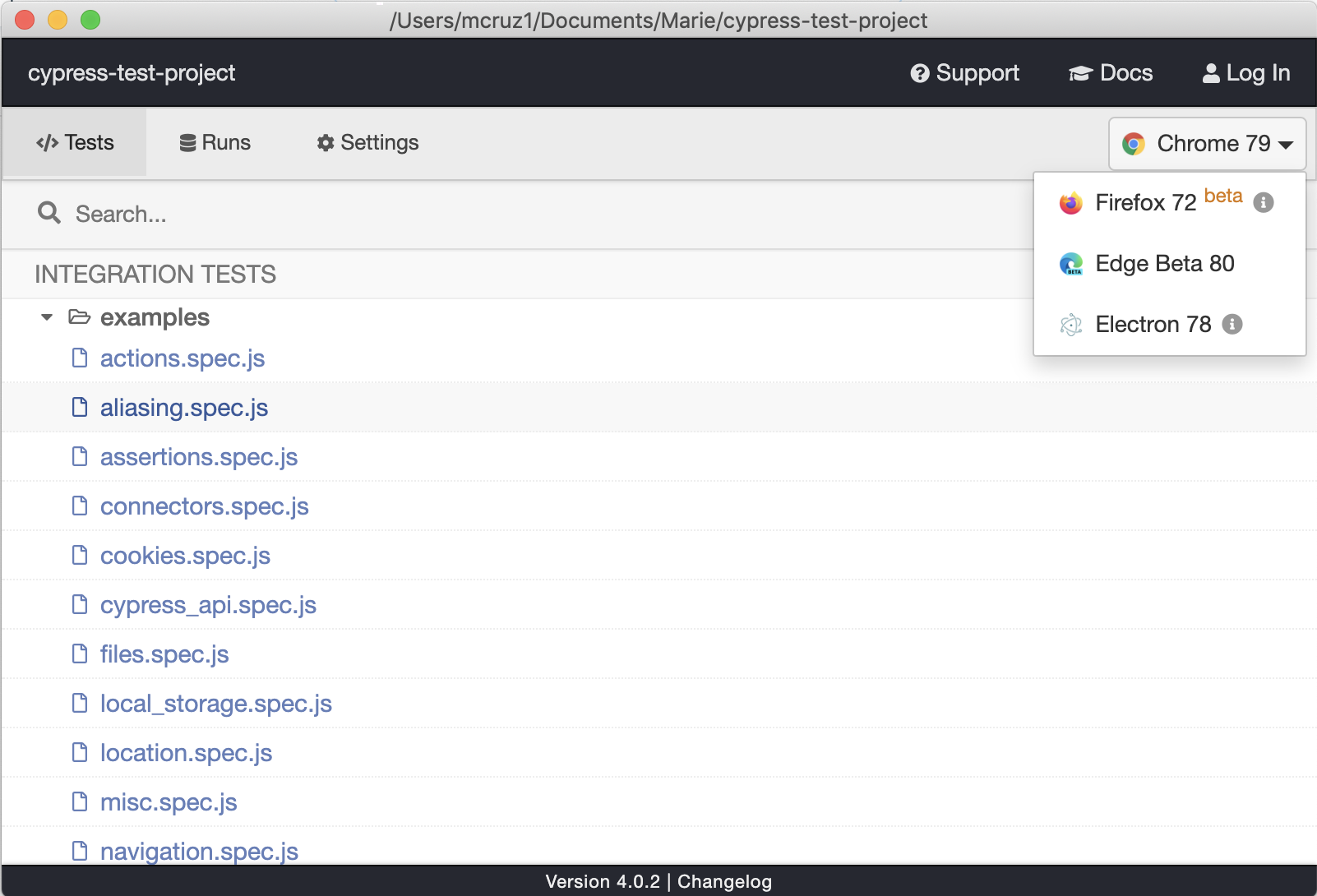Click the Log In button
Screen dimensions: 1317x896
[x=1245, y=73]
